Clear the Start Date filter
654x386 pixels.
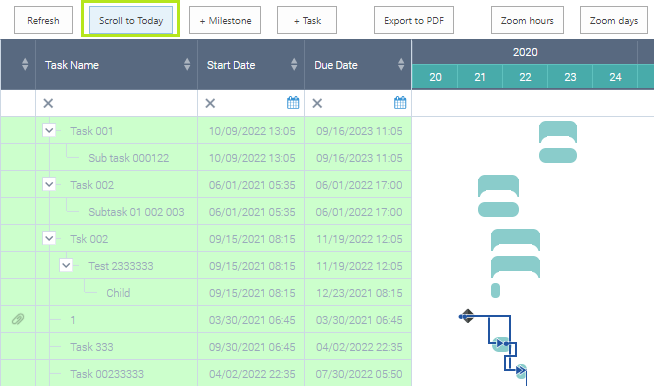pos(210,103)
